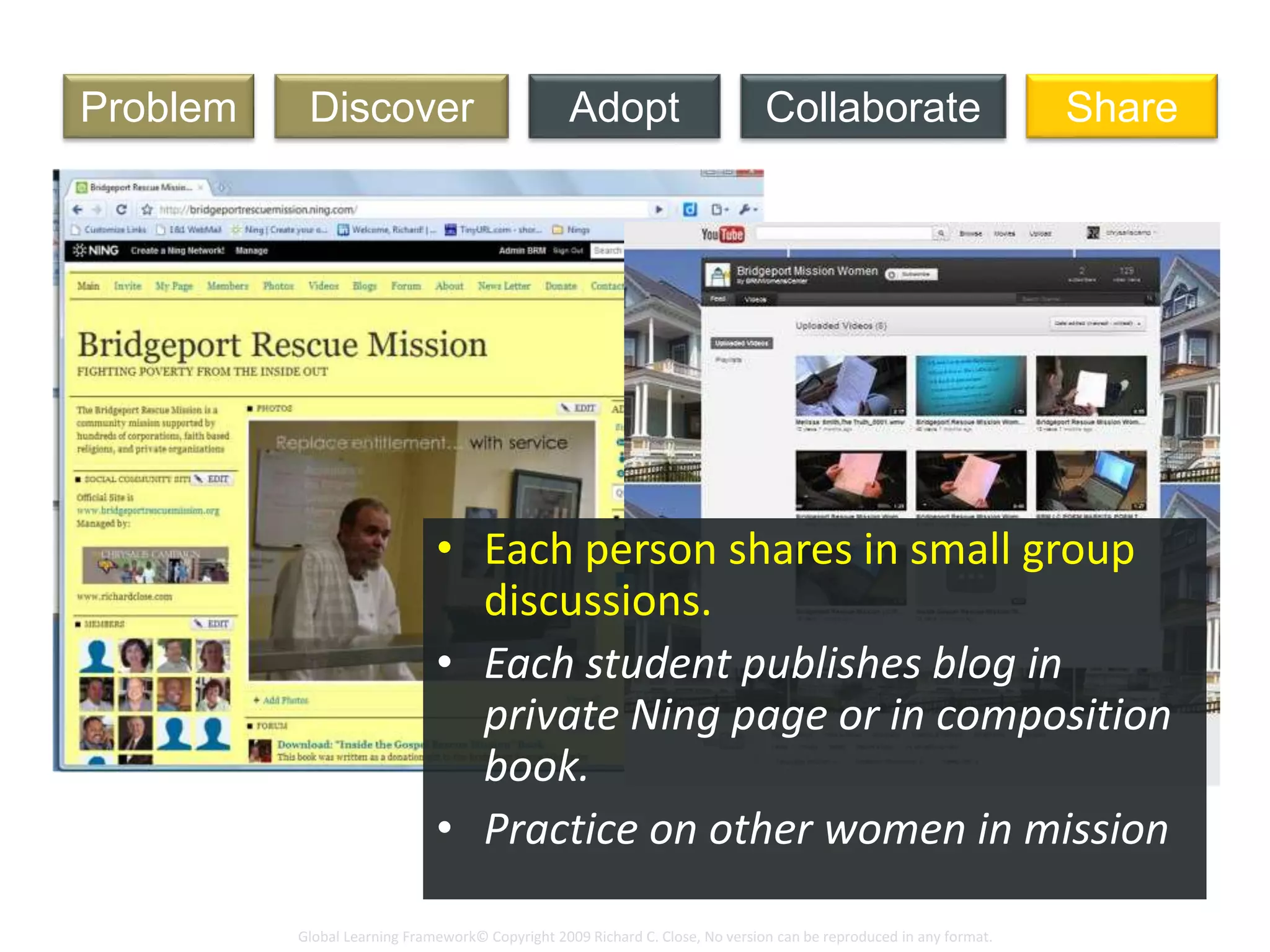Screen dimensions: 1270x952
Task: Click Browse in YouTube header
Action: [970, 234]
